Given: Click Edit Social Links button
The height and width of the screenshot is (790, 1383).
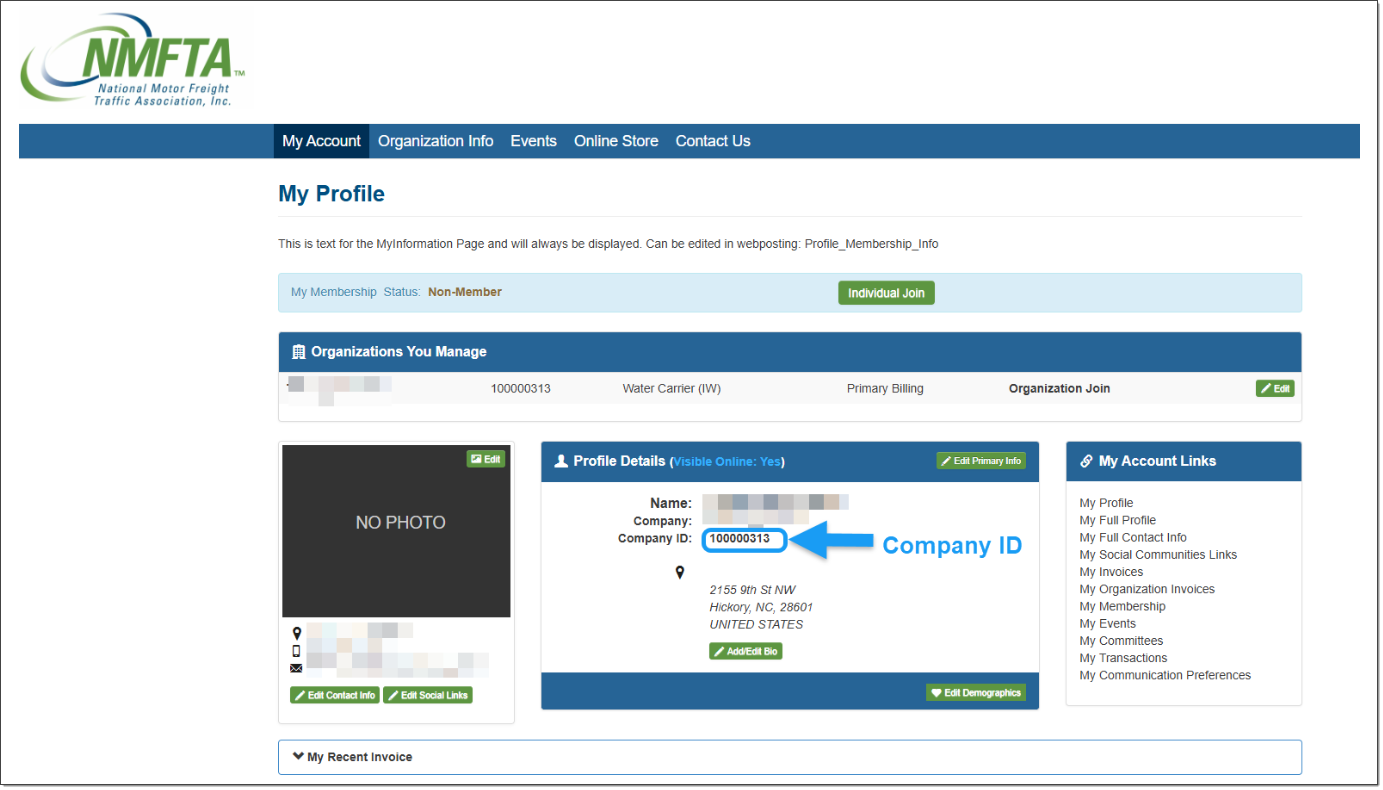Looking at the screenshot, I should pyautogui.click(x=428, y=695).
